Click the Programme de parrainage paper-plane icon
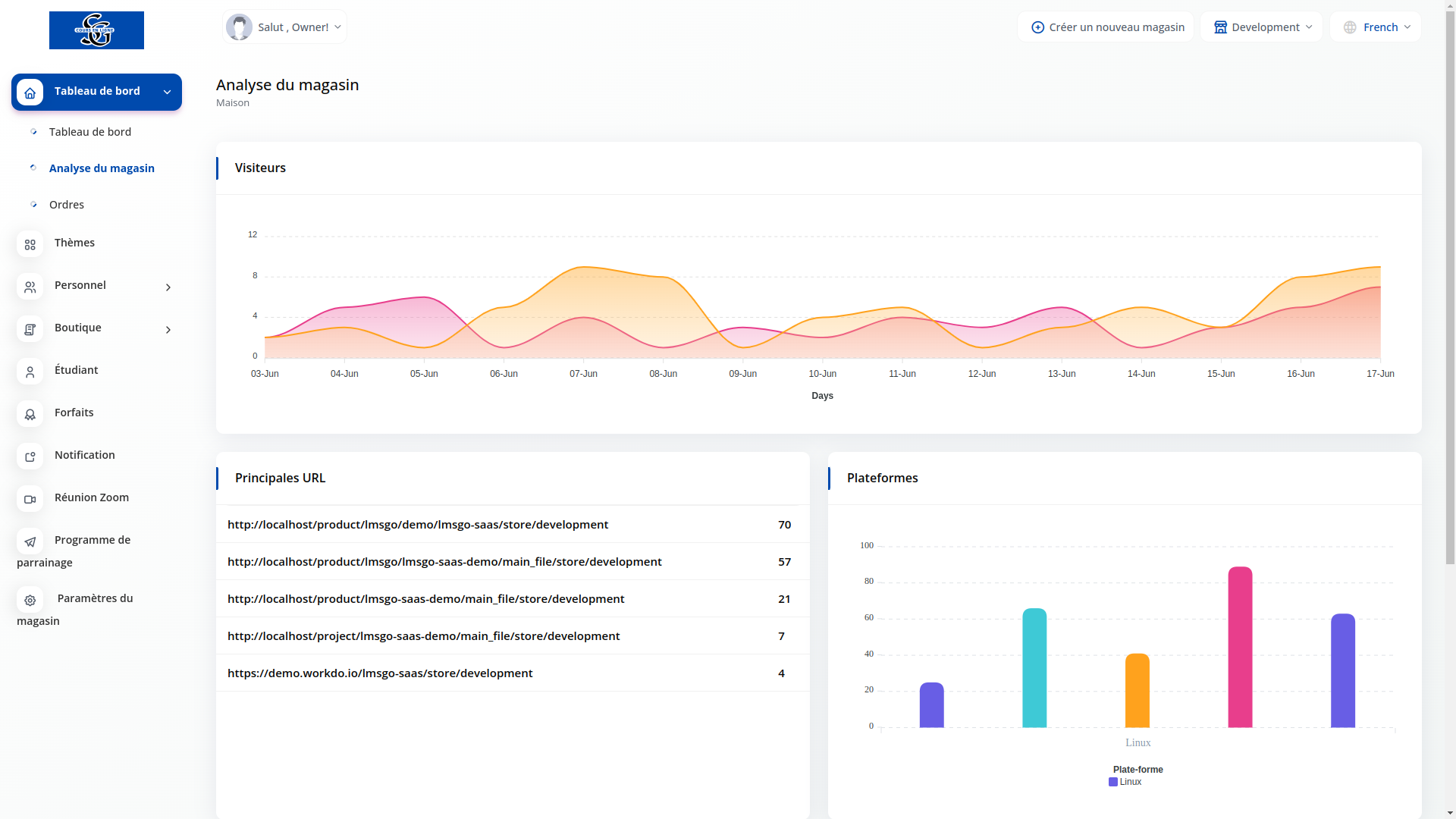The height and width of the screenshot is (819, 1456). click(30, 541)
